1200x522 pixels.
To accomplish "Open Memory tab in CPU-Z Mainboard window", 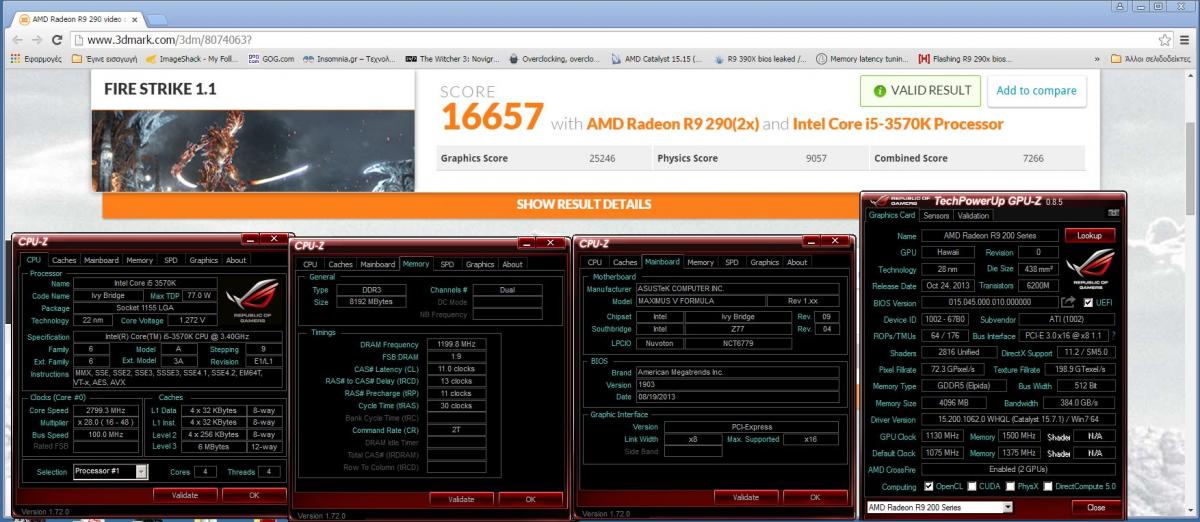I will [700, 262].
